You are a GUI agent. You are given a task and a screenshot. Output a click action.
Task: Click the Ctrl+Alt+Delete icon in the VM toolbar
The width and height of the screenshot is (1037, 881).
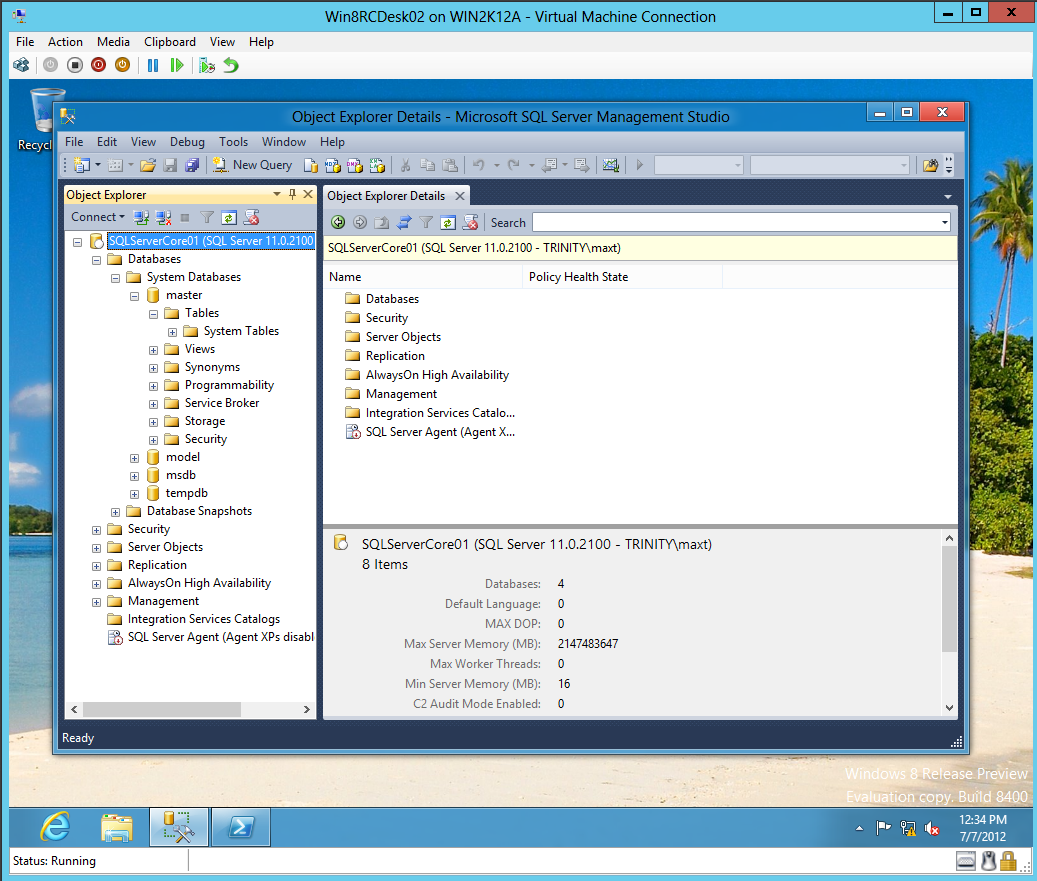[21, 65]
